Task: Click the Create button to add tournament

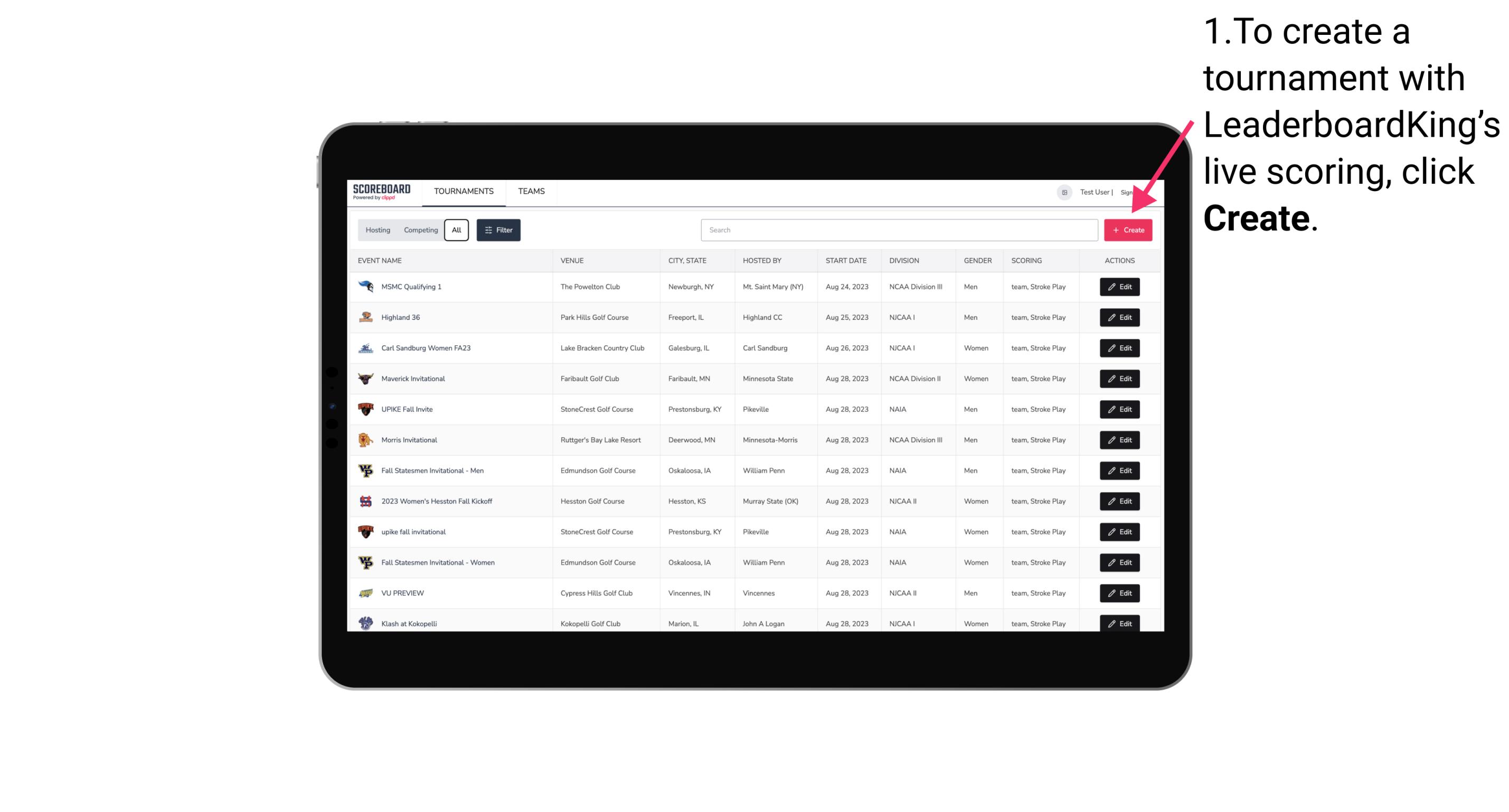Action: point(1128,229)
